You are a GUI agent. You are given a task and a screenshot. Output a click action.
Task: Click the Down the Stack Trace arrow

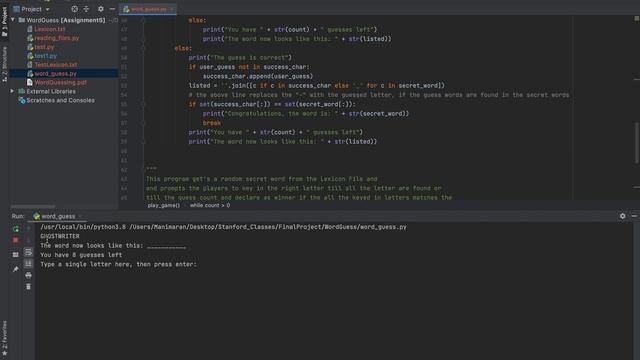click(x=28, y=240)
